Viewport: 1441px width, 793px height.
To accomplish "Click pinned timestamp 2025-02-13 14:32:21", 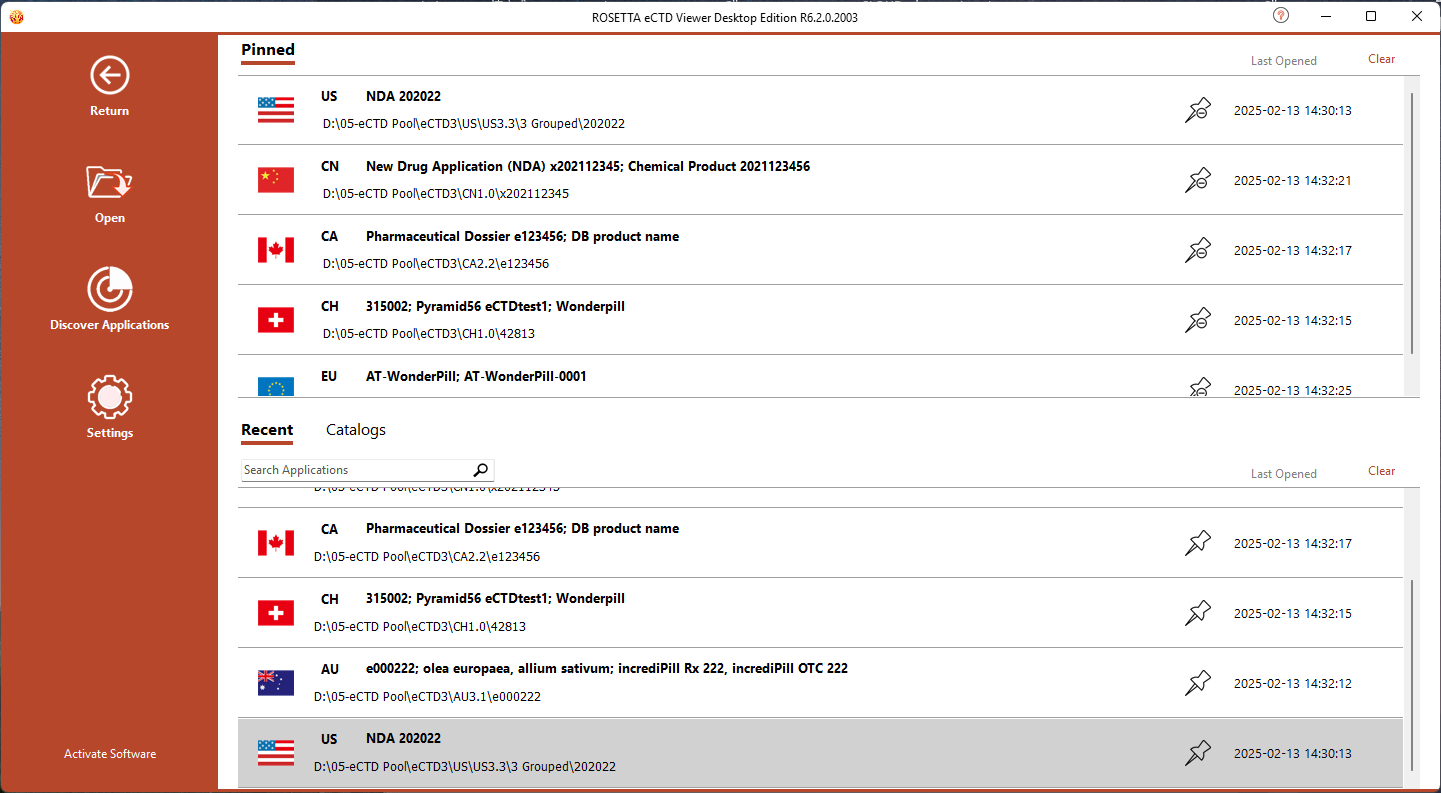I will [x=1292, y=181].
